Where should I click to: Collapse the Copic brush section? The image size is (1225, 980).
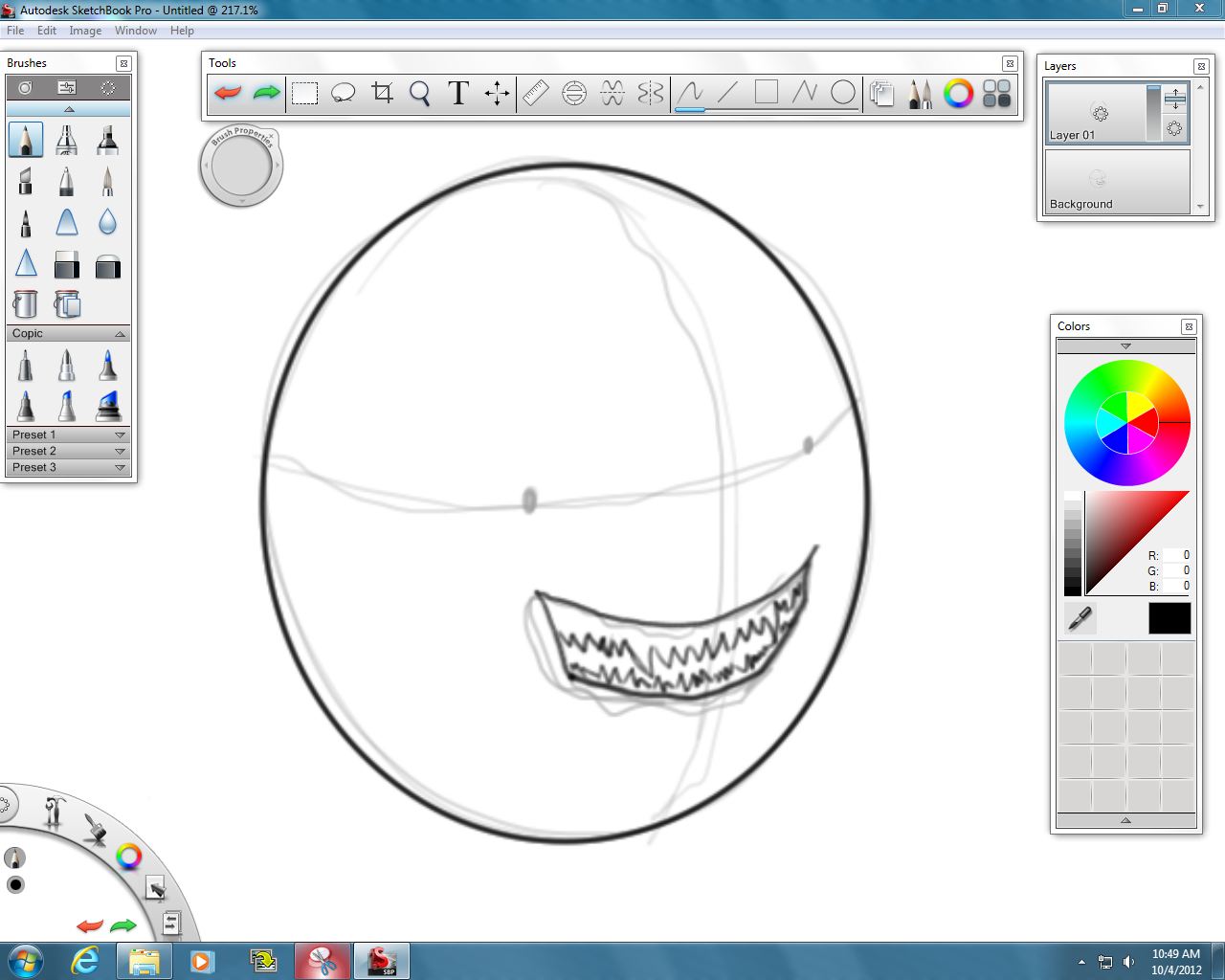[x=121, y=334]
